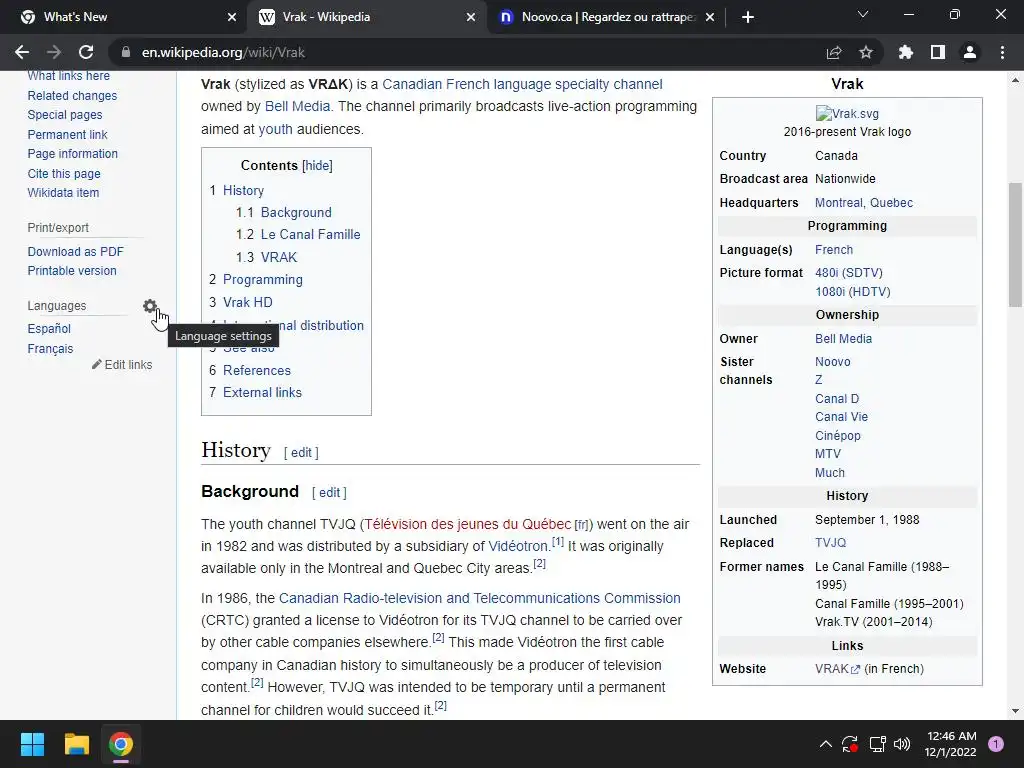Close the Noovo.ca tab

[x=710, y=17]
